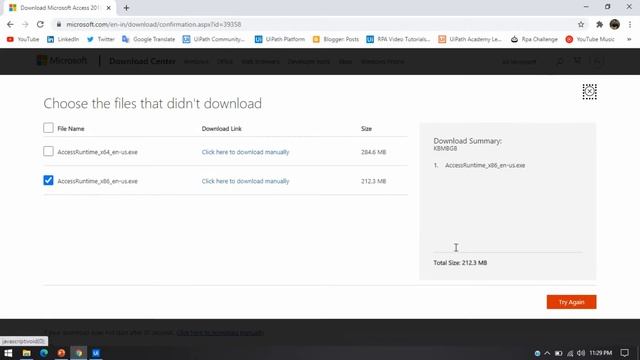Click the Download Link column header
The width and height of the screenshot is (640, 360).
(x=222, y=129)
